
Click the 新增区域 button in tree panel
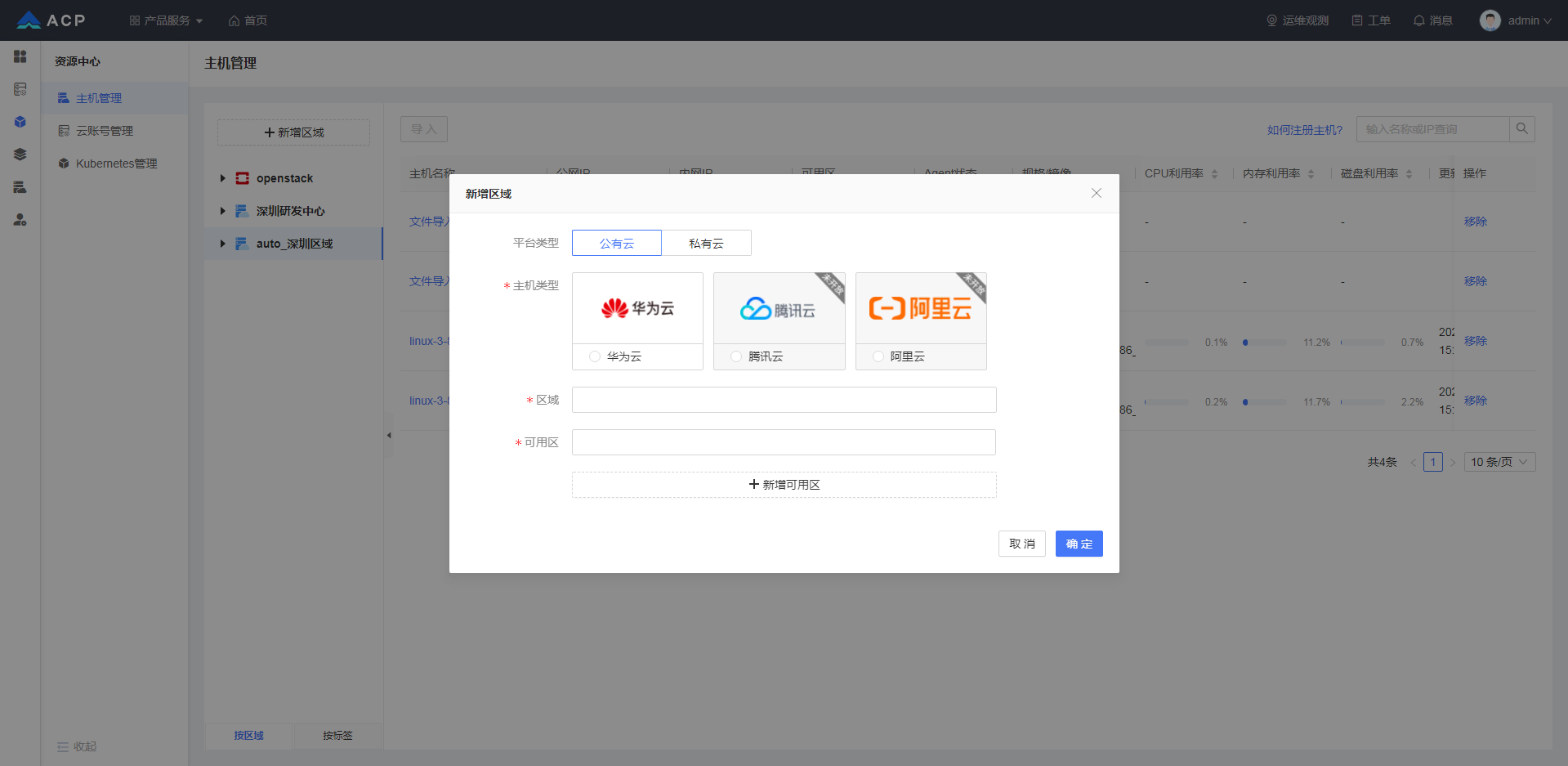[294, 132]
